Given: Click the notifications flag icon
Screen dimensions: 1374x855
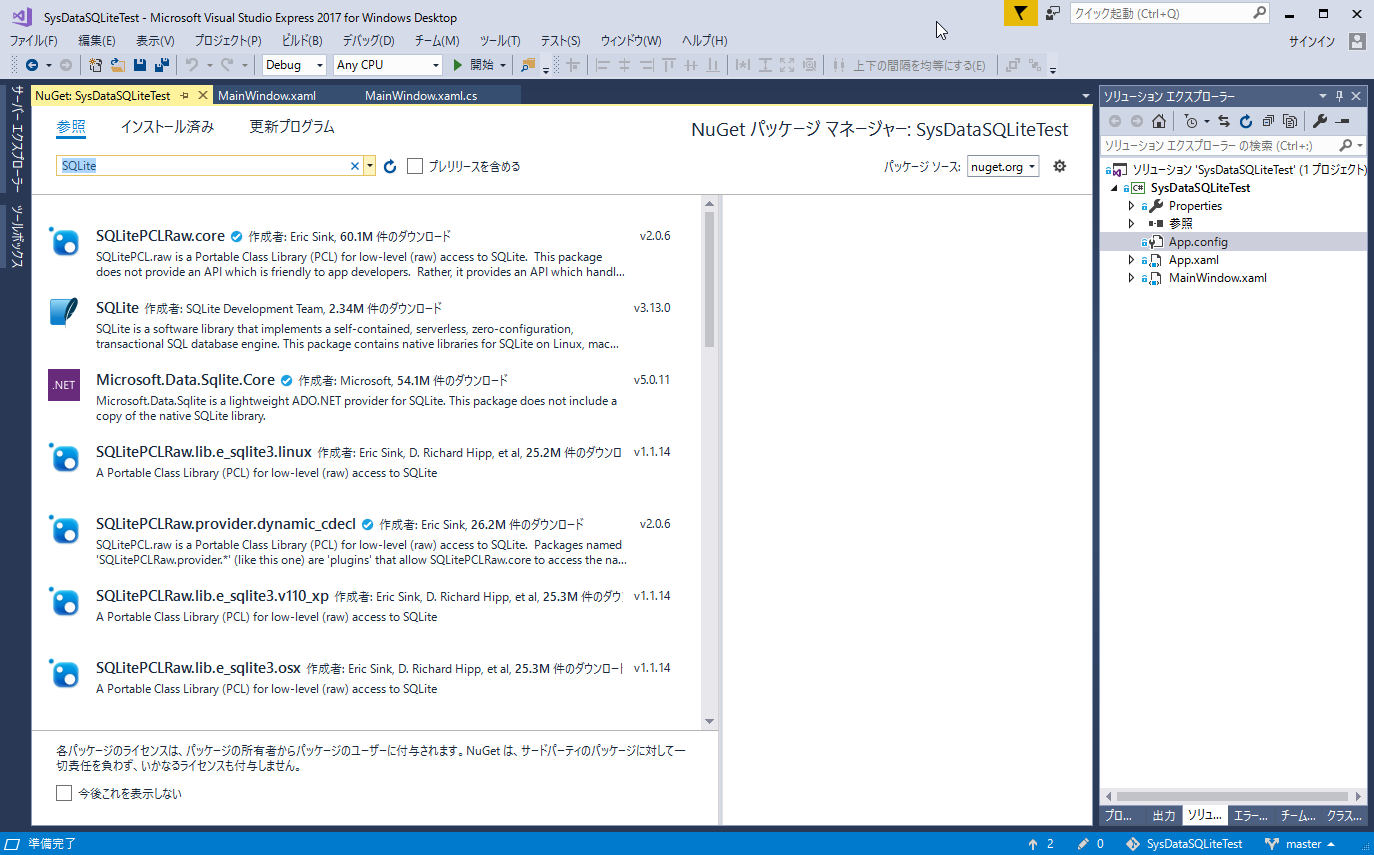Looking at the screenshot, I should click(x=1020, y=13).
